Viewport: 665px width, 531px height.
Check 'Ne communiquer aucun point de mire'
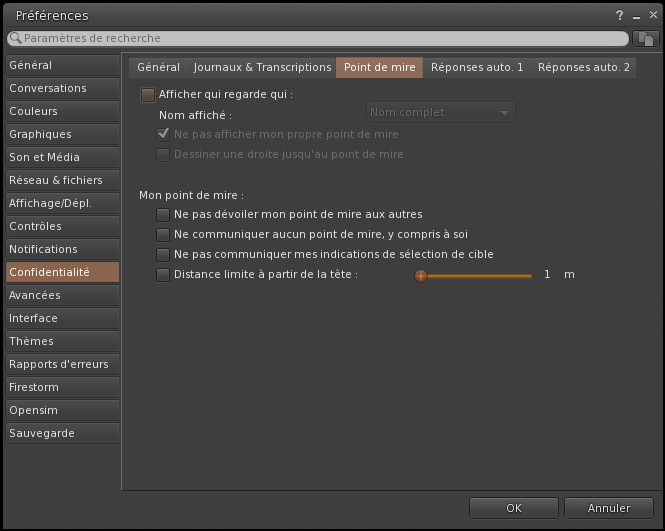pos(163,234)
